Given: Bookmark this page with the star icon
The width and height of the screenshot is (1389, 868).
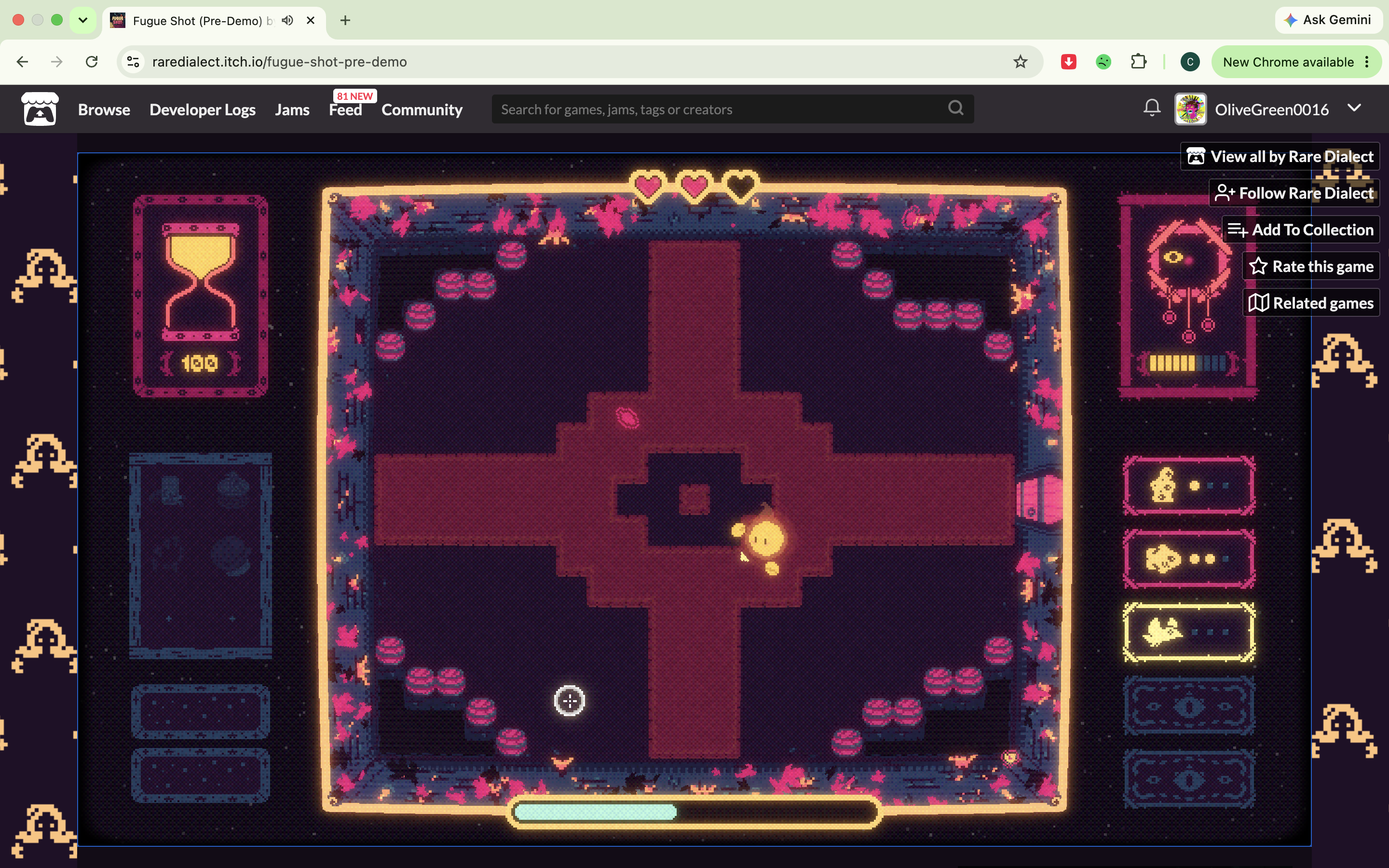Looking at the screenshot, I should (1020, 62).
